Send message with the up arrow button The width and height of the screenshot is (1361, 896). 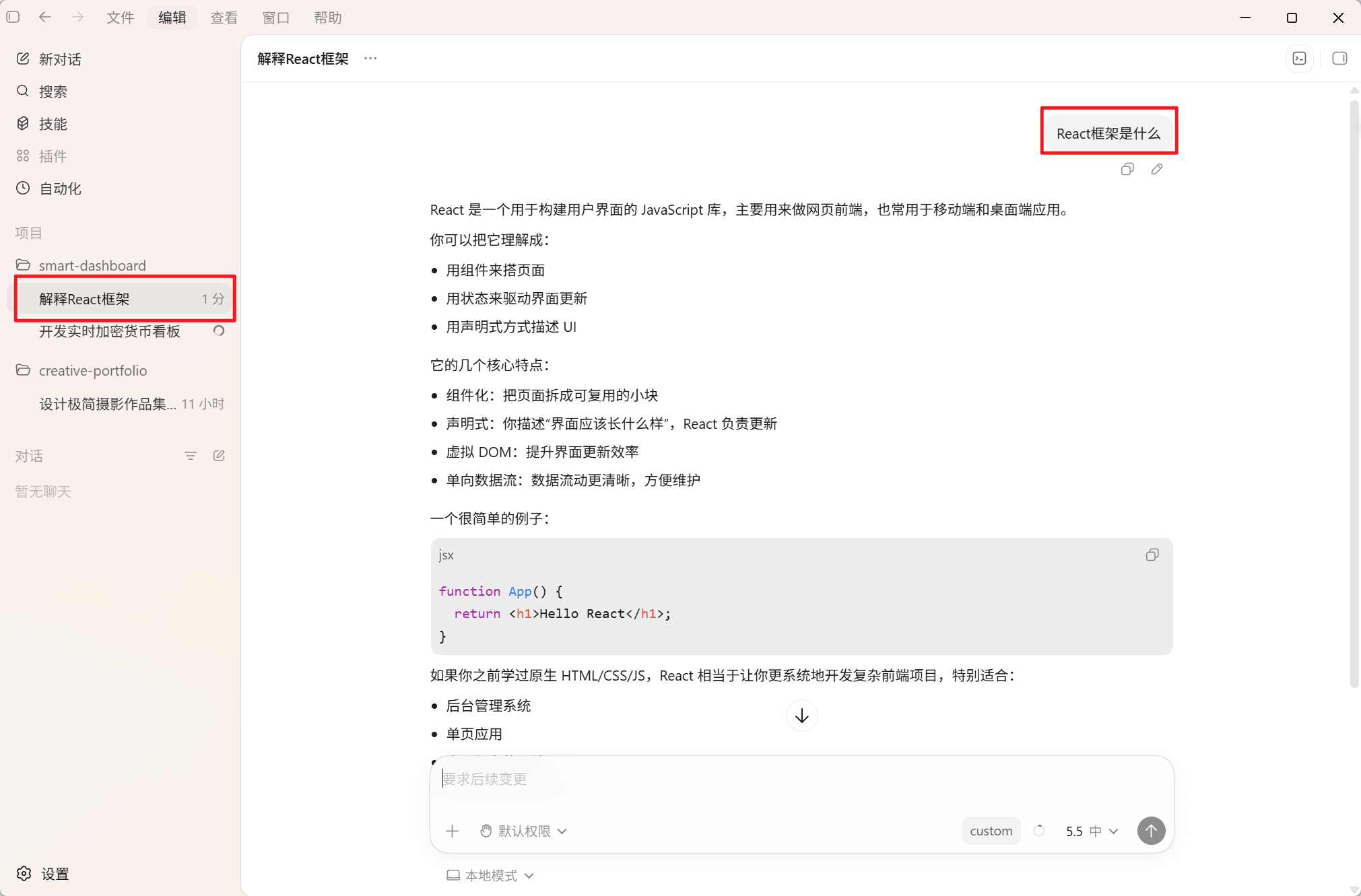[x=1152, y=831]
